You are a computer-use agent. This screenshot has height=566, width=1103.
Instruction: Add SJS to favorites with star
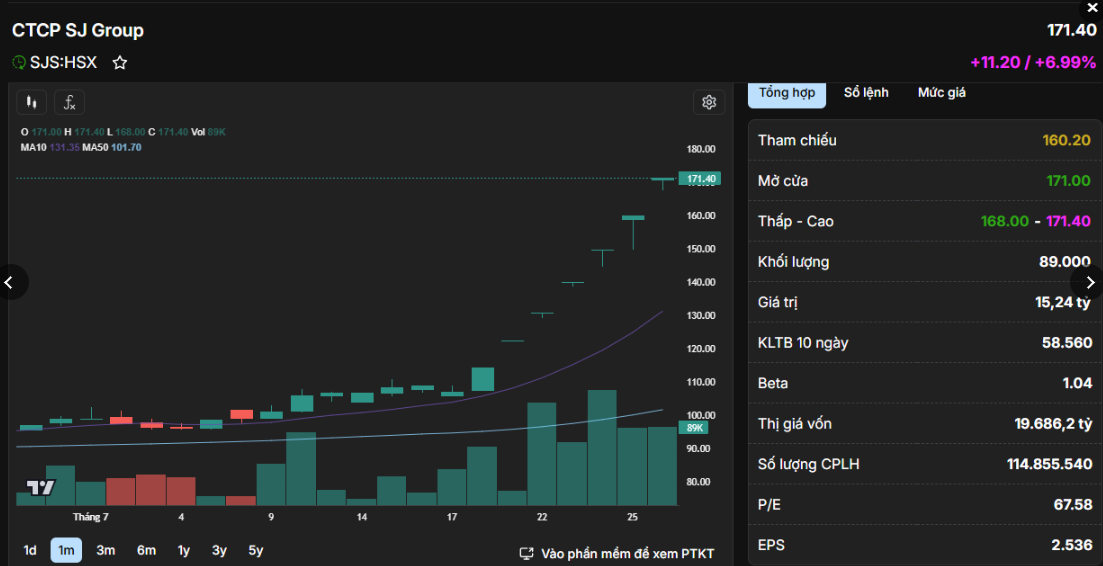(x=120, y=63)
